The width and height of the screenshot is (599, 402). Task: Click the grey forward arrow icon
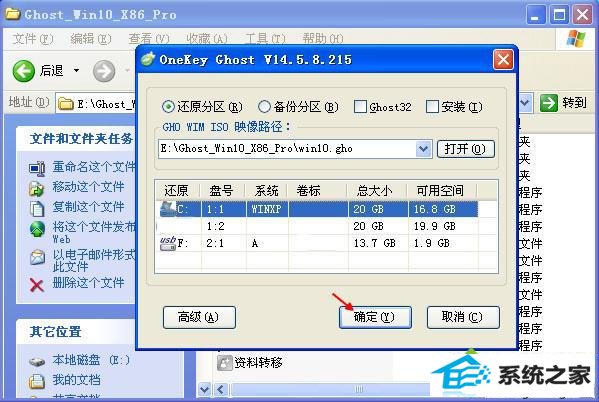pyautogui.click(x=104, y=71)
